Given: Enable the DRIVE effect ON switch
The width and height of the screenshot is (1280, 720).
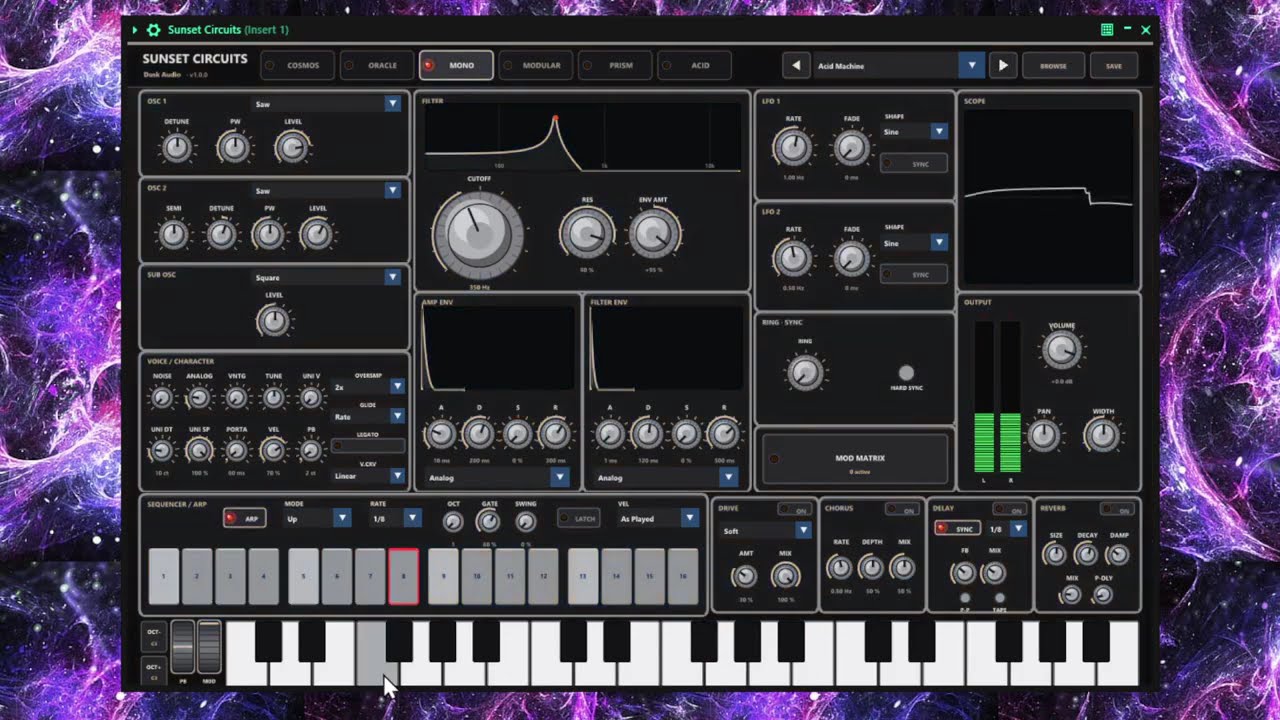Looking at the screenshot, I should [x=794, y=510].
